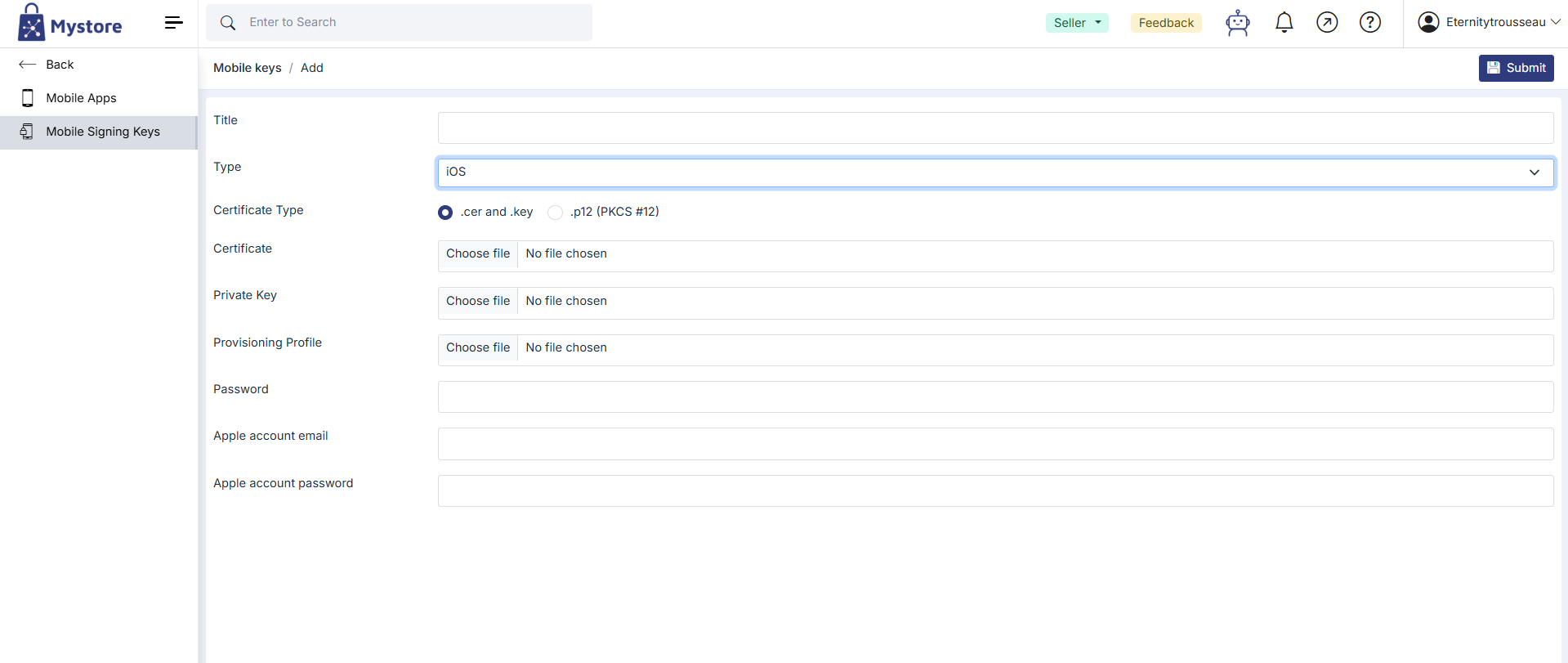
Task: Open the chatbot robot assistant icon
Action: point(1237,23)
